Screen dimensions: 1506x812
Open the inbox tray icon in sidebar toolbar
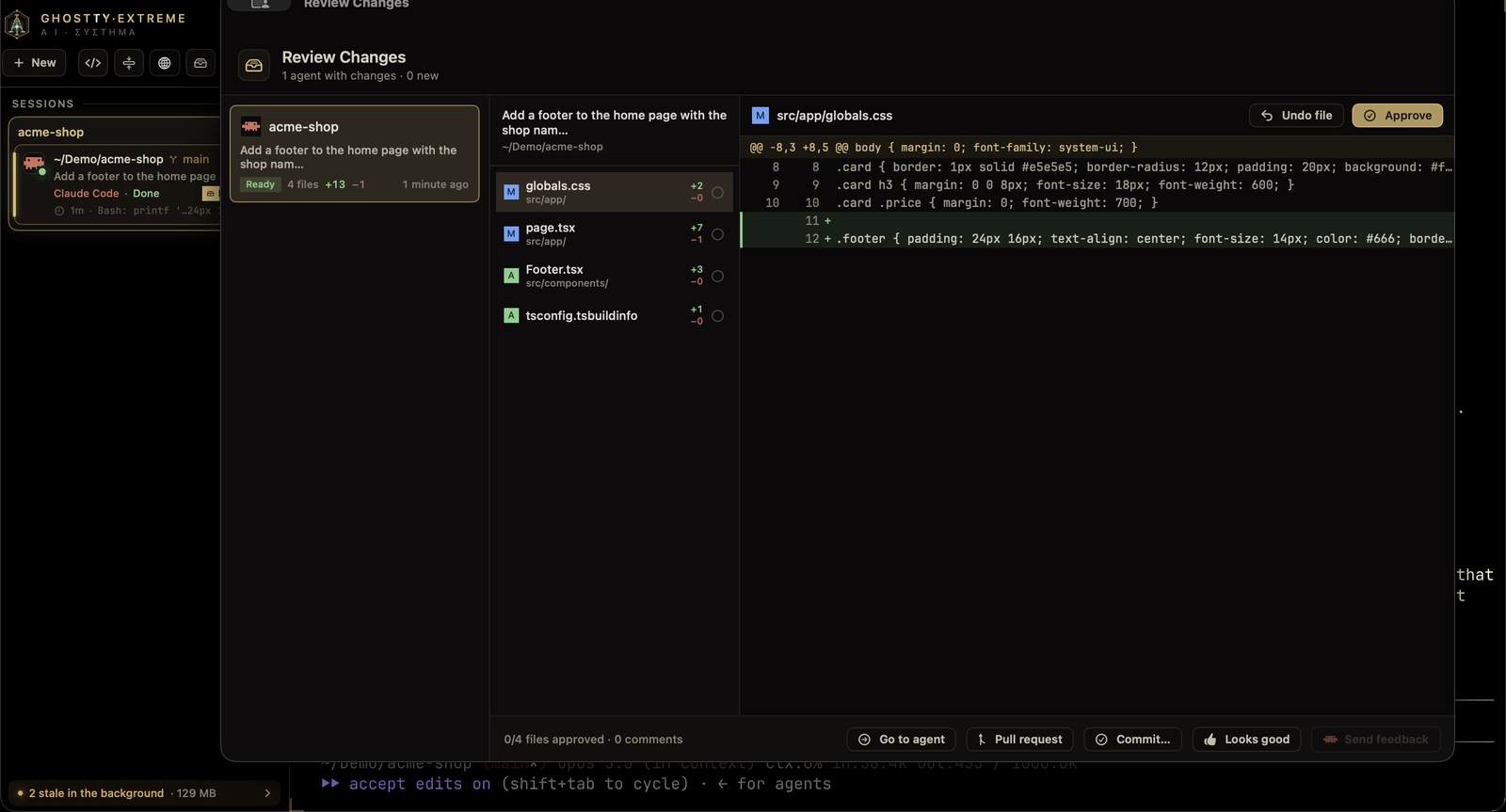tap(200, 63)
